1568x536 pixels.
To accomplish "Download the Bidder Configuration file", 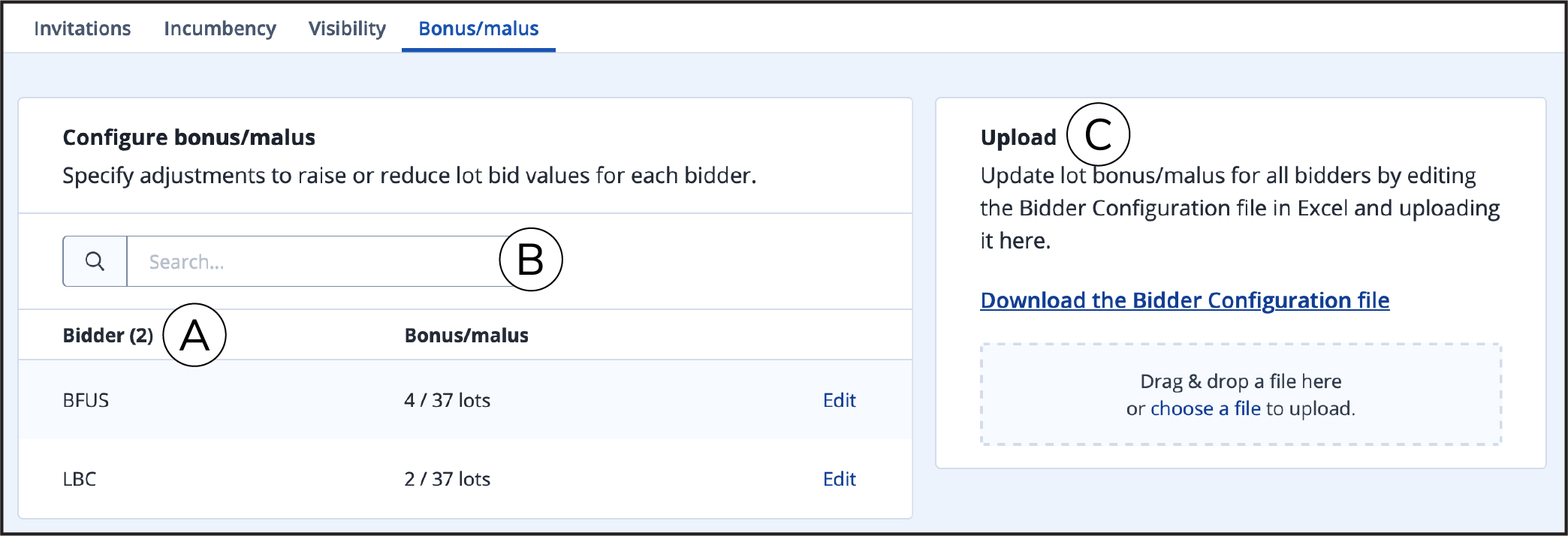I will tap(1185, 300).
